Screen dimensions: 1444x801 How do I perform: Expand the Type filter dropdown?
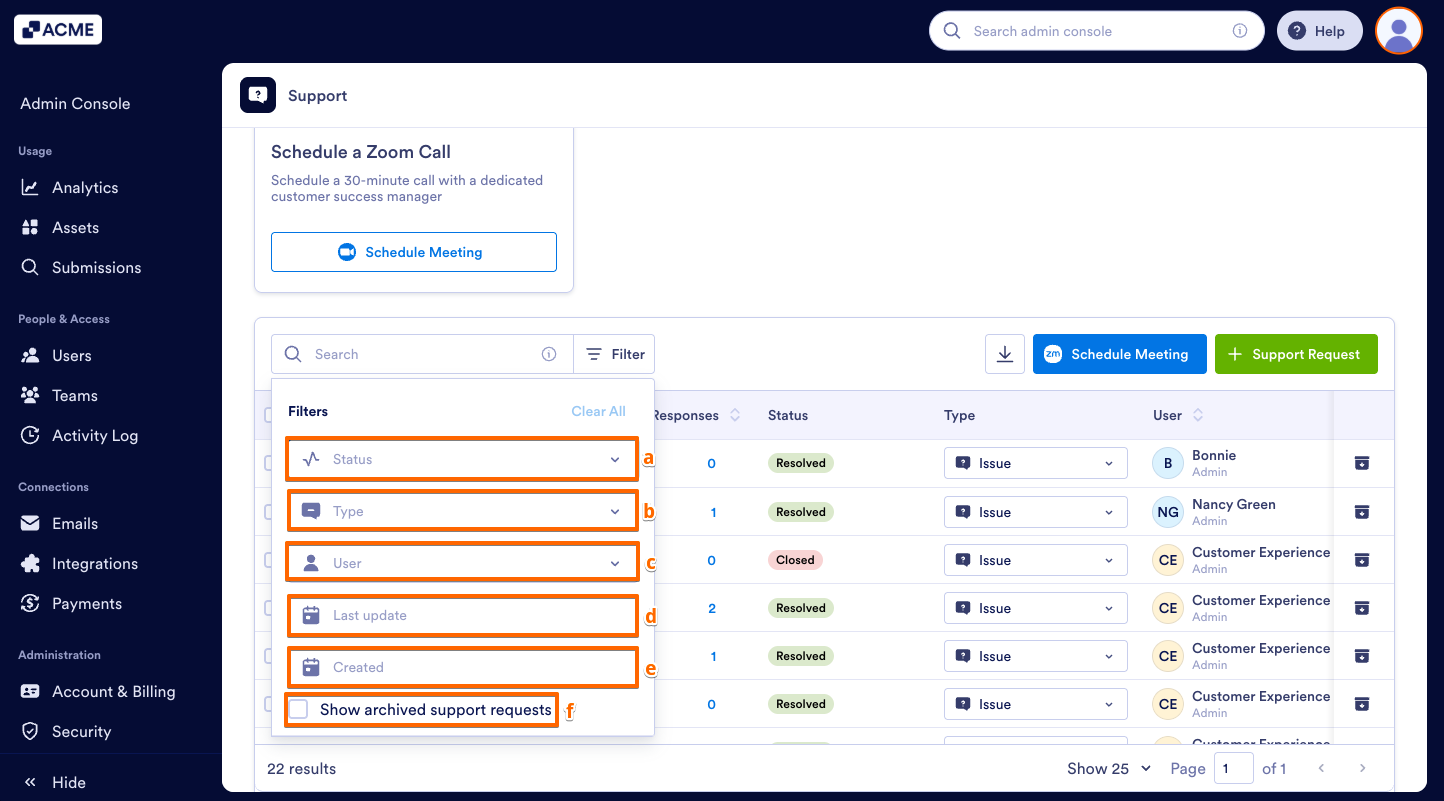(462, 511)
